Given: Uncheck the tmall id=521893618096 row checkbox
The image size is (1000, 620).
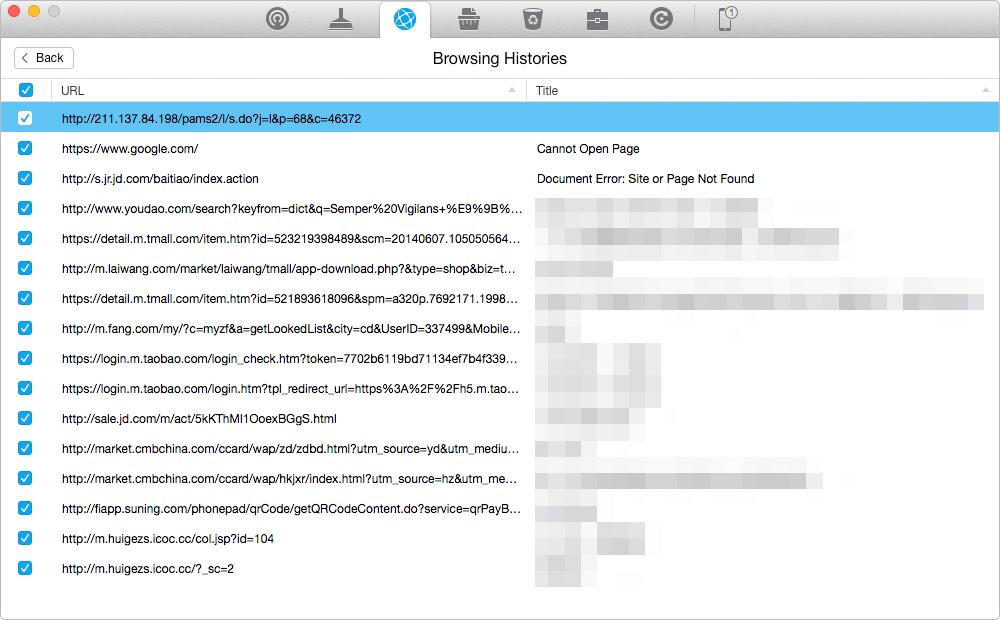Looking at the screenshot, I should tap(25, 298).
